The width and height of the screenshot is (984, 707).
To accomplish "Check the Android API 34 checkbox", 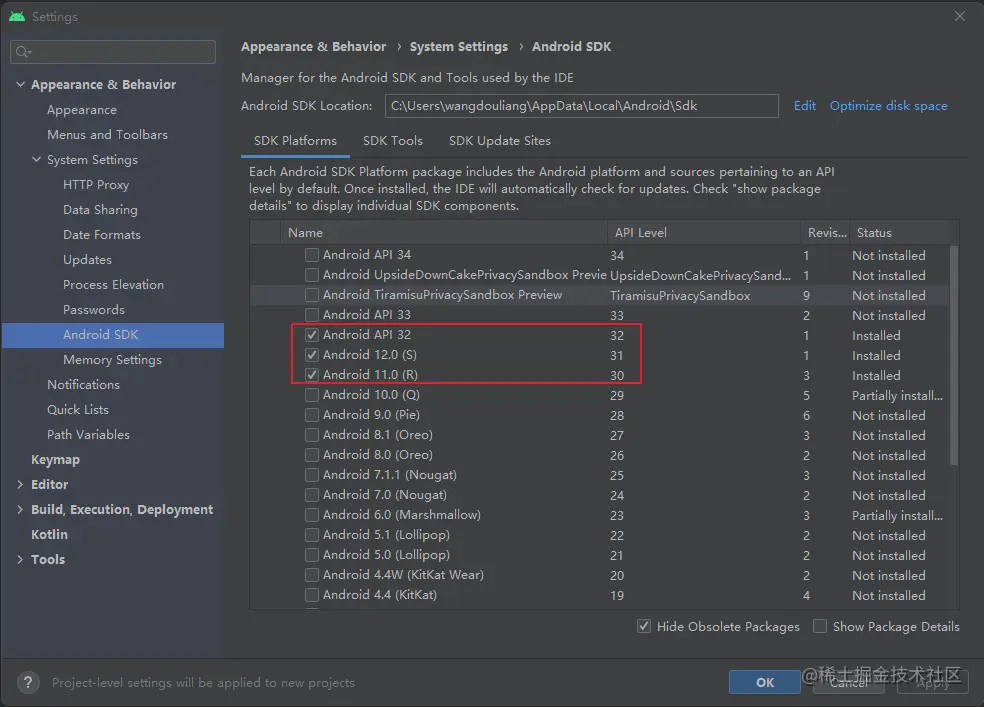I will pos(311,255).
